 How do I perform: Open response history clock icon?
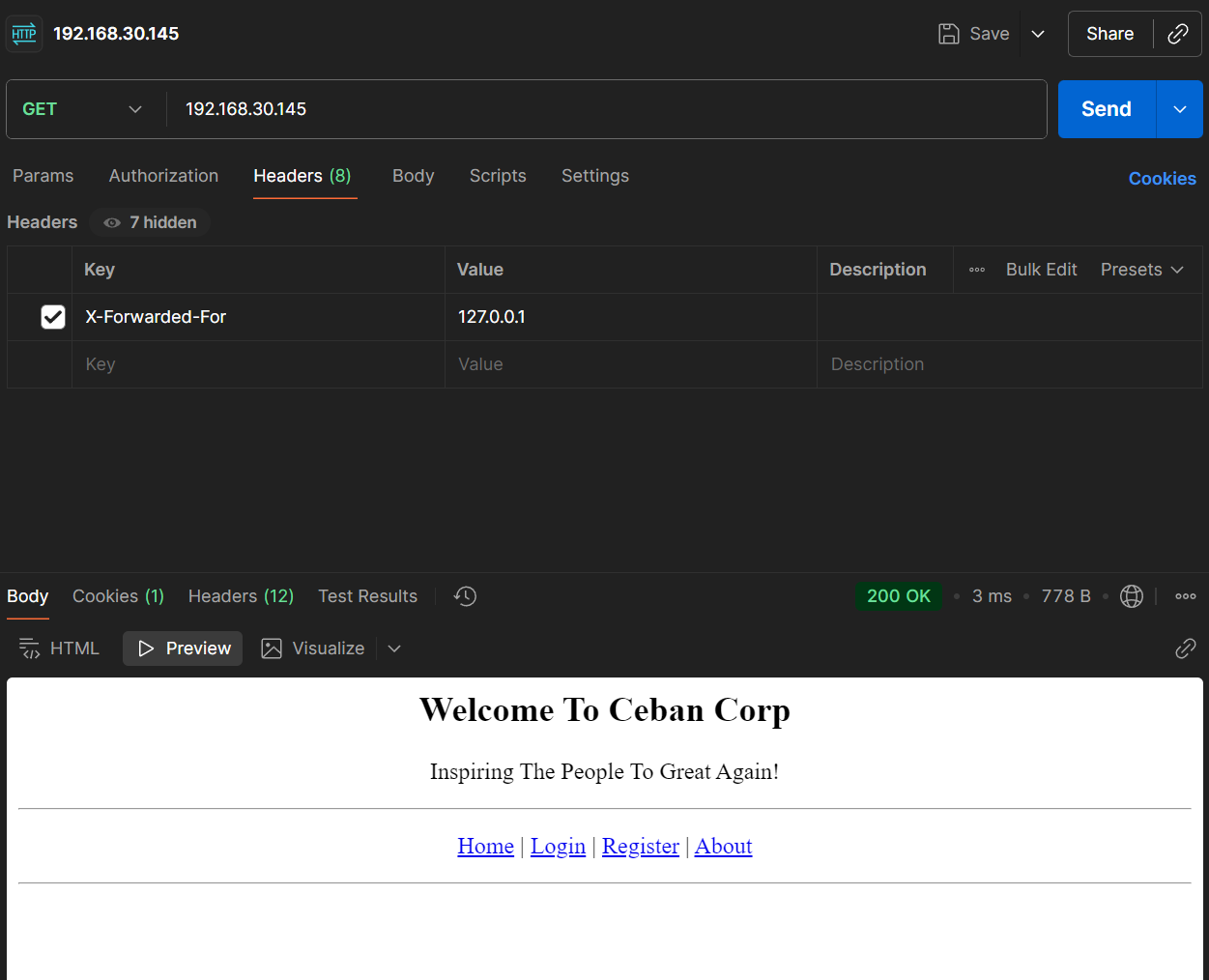tap(465, 596)
